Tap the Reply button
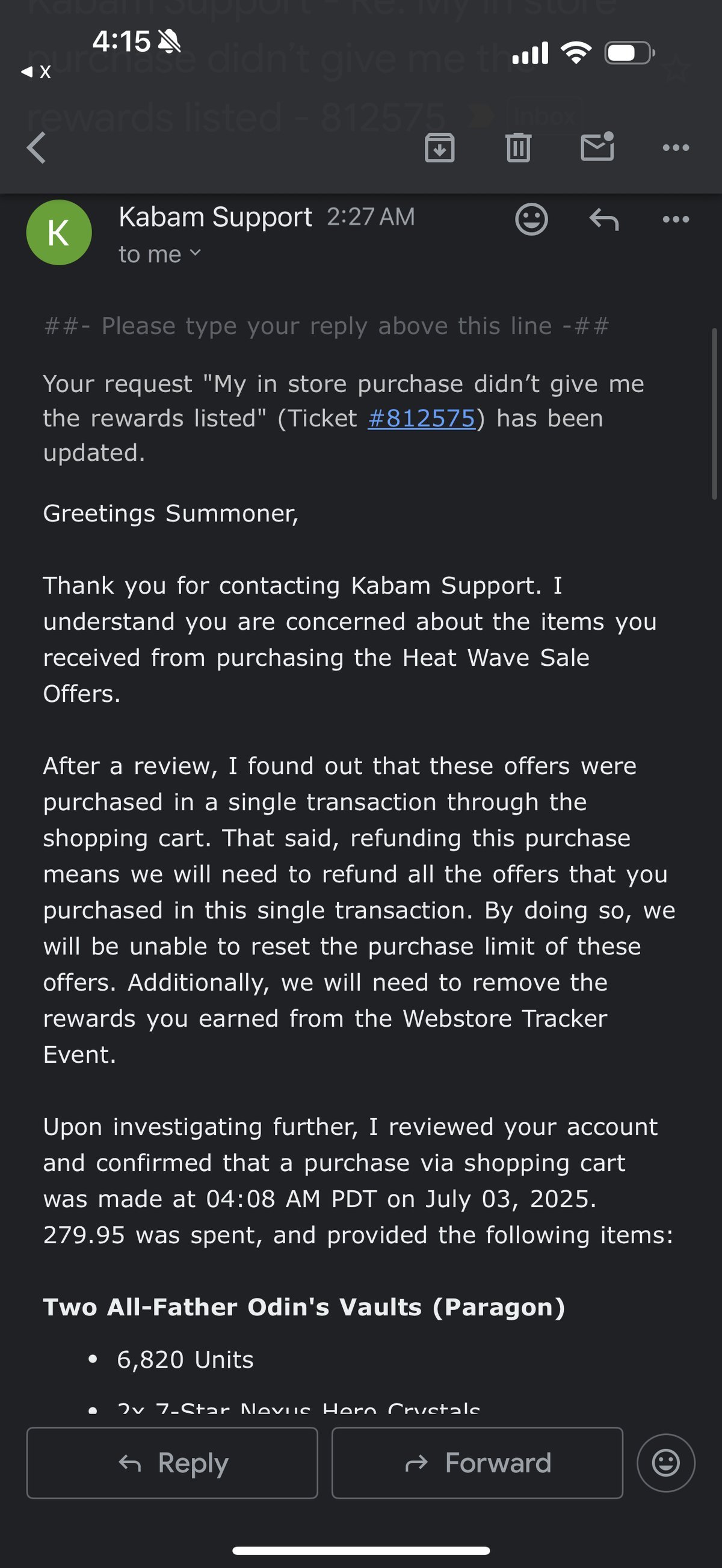The width and height of the screenshot is (722, 1568). 172,1463
